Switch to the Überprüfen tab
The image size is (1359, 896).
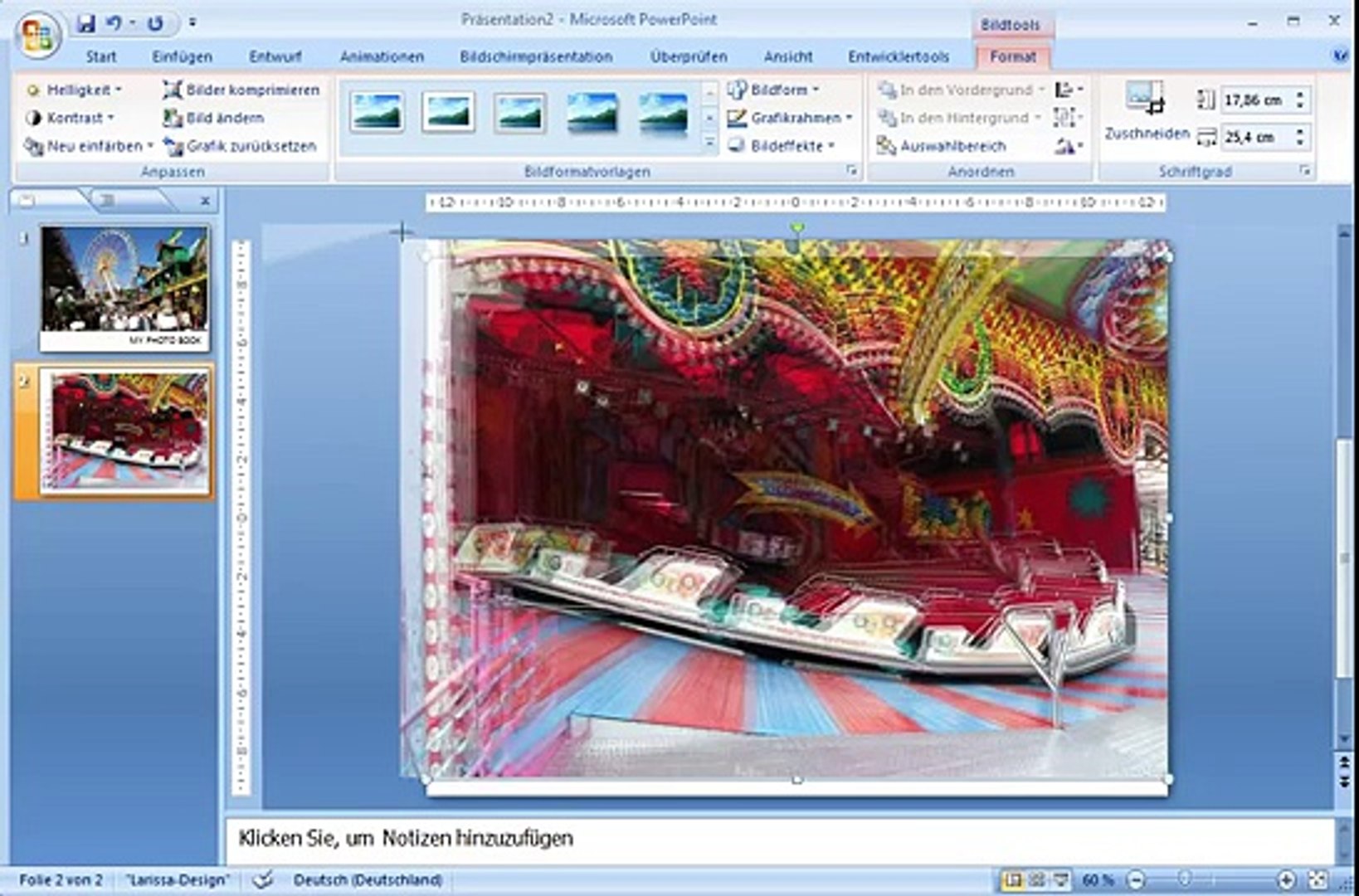tap(689, 56)
